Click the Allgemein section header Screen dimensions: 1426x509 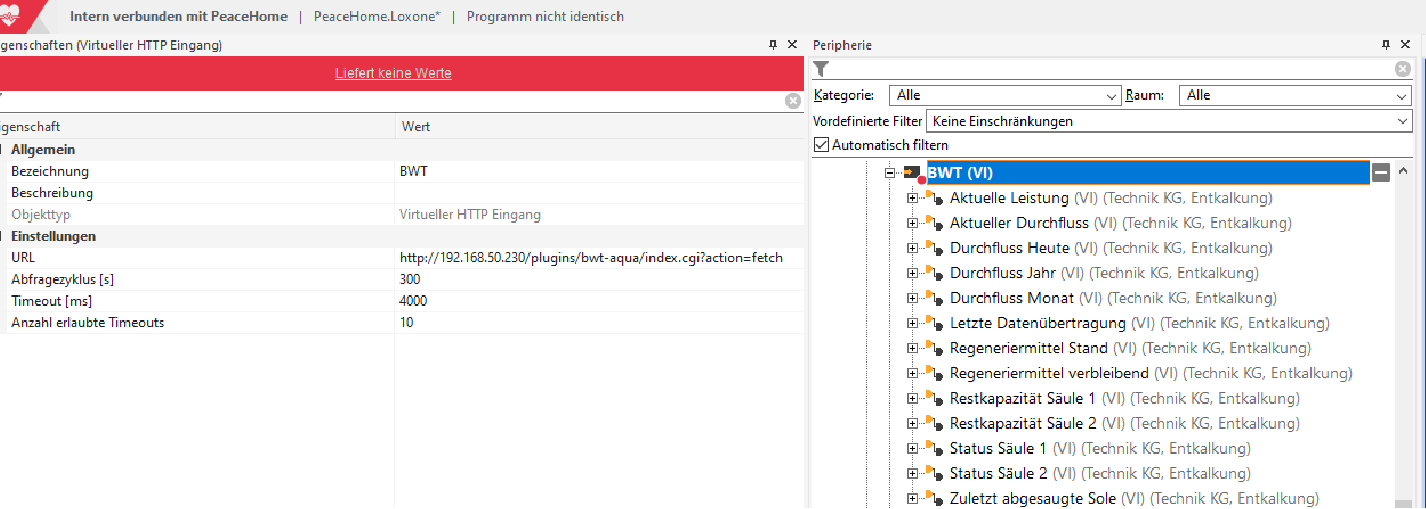tap(43, 149)
